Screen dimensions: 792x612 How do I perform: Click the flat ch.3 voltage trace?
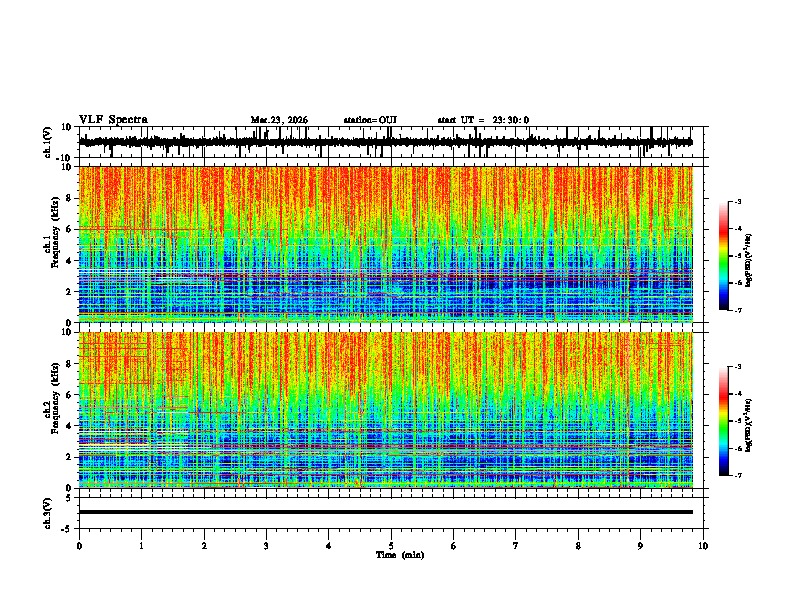(386, 512)
